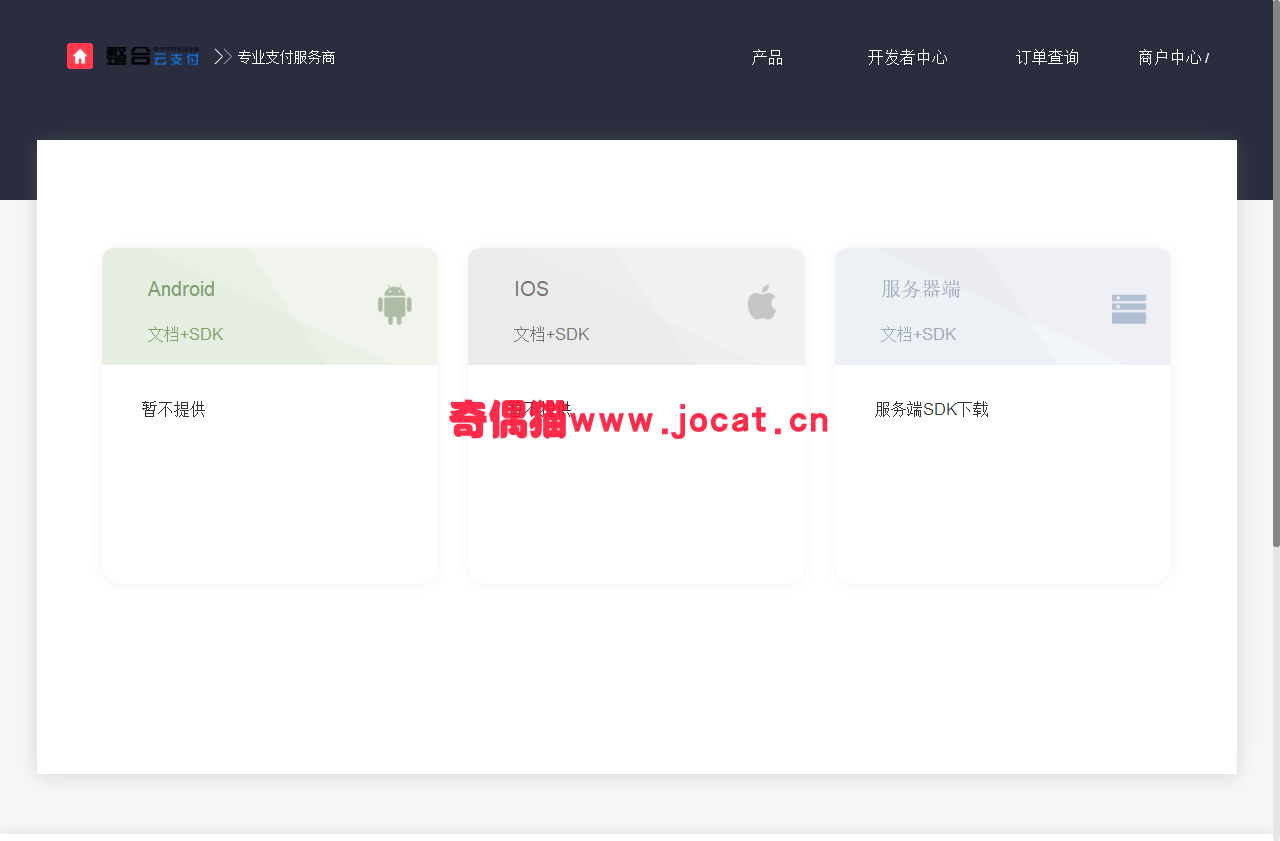Image resolution: width=1280 pixels, height=841 pixels.
Task: Click the Apple logo icon
Action: (762, 302)
